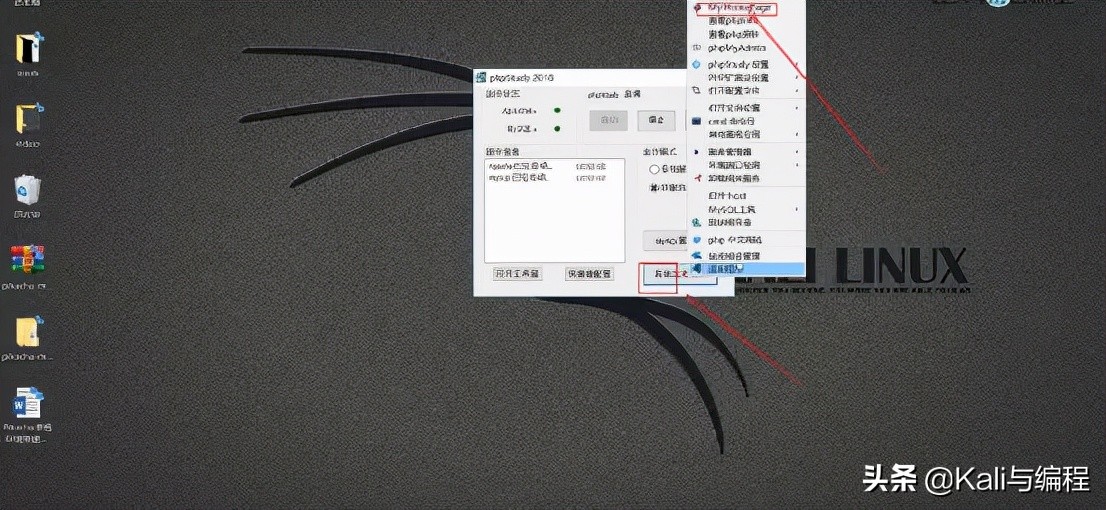Click the 快捷键配置 button
Viewport: 1106px width, 510px height.
pyautogui.click(x=588, y=274)
